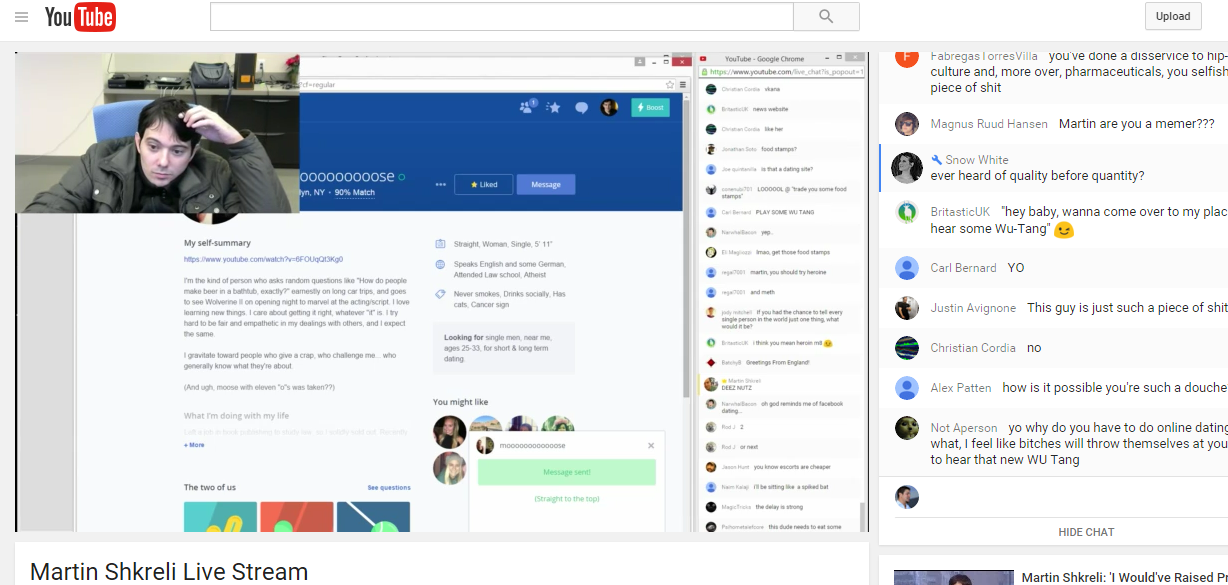The width and height of the screenshot is (1228, 585).
Task: Open suggested video "Martin Shkreli: 'I Would've Raised"
Action: 1124,577
